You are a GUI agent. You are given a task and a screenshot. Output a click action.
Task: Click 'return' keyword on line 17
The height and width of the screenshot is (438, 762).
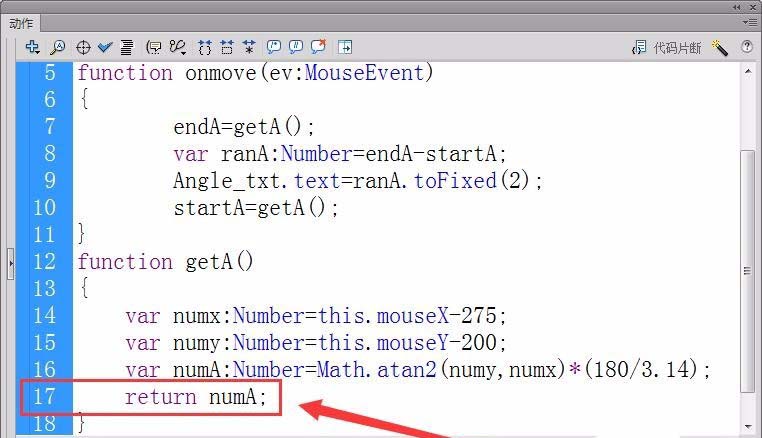pos(160,397)
